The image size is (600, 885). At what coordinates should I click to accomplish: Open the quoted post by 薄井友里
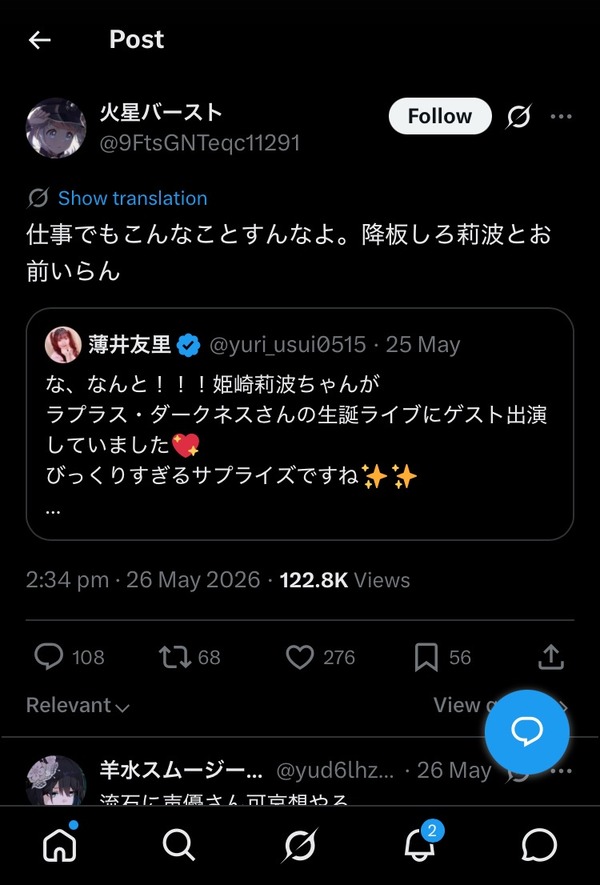[300, 424]
